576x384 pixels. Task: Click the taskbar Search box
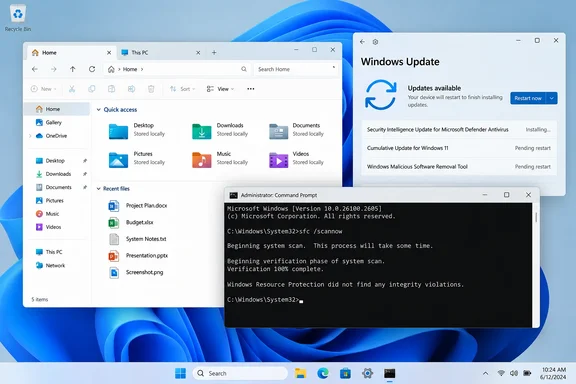point(240,373)
